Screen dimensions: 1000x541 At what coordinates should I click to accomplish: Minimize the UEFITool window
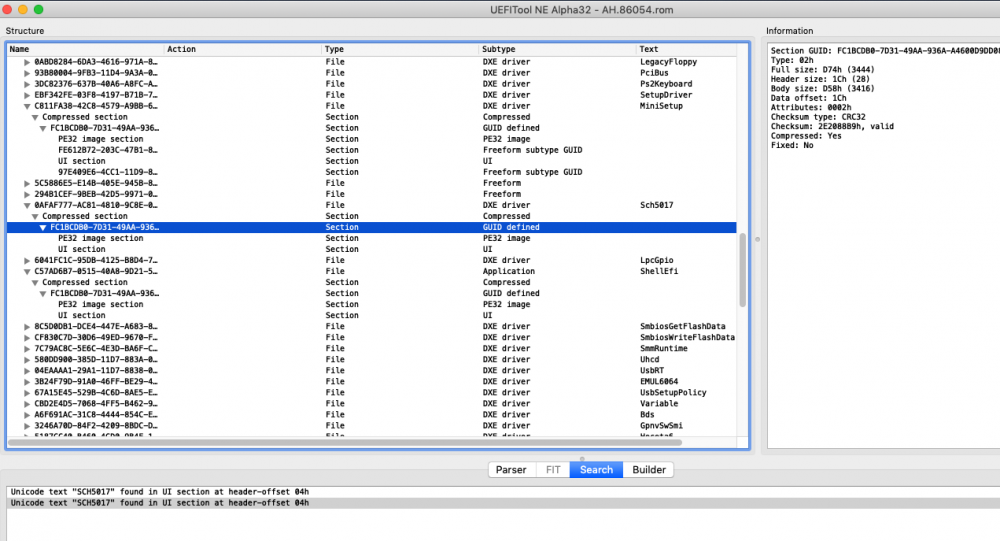[x=23, y=10]
